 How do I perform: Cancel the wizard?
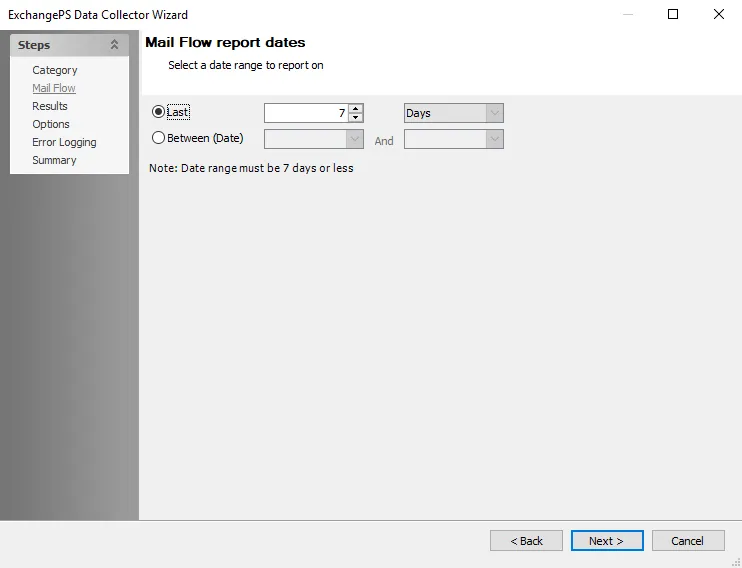coord(688,541)
